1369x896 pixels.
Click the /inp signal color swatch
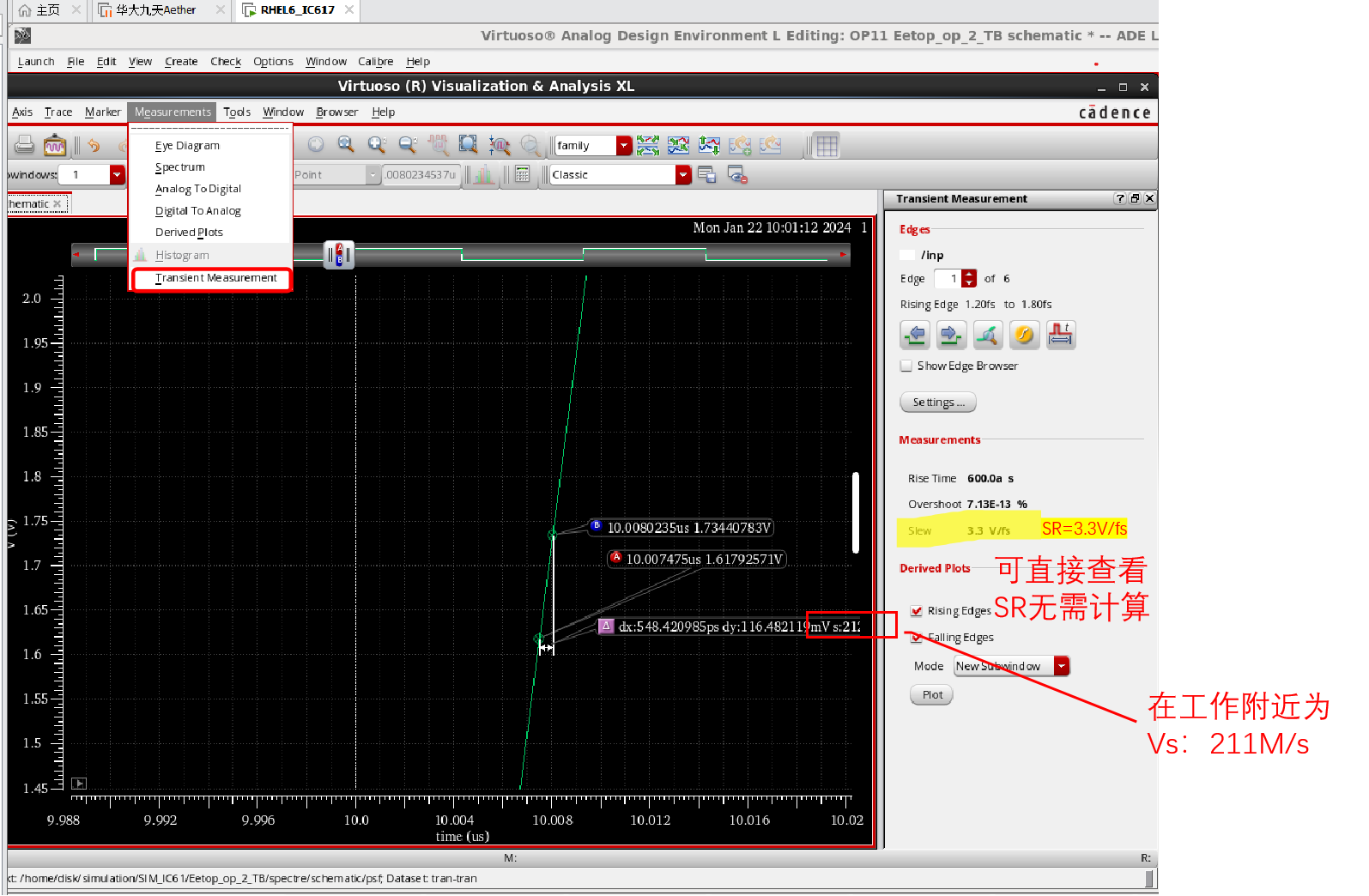pos(907,255)
